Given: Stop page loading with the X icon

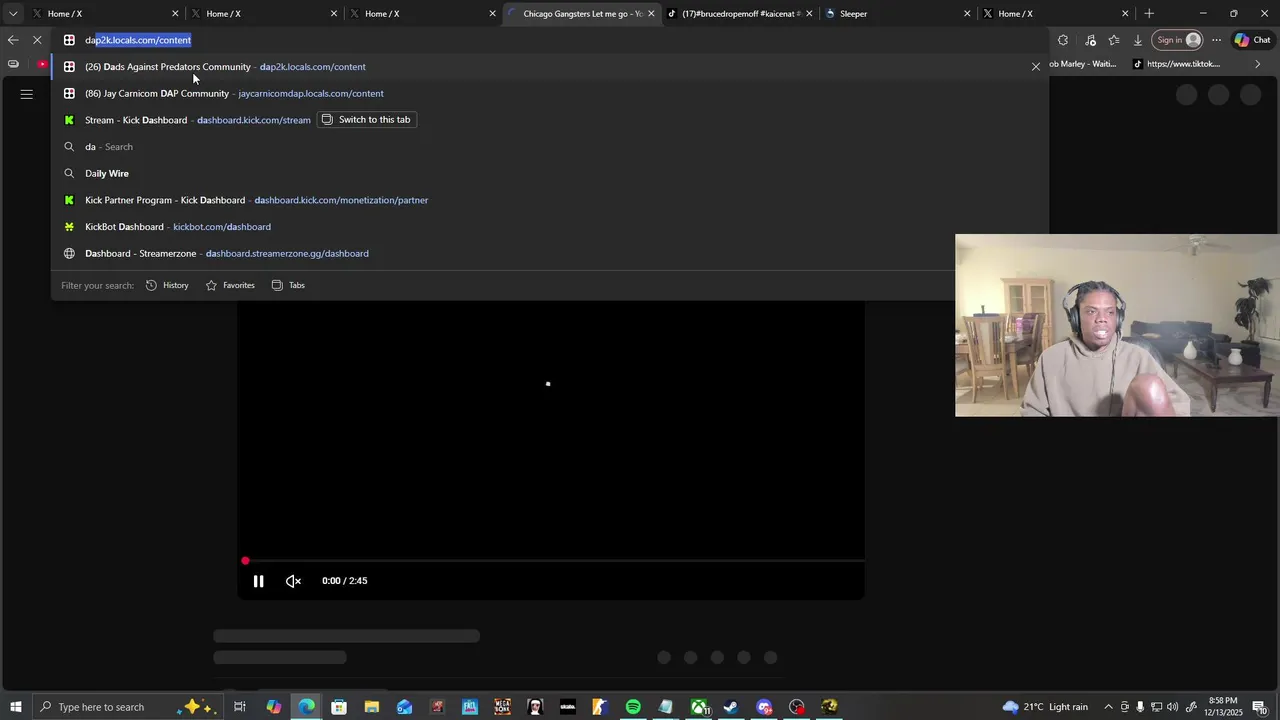Looking at the screenshot, I should [37, 40].
